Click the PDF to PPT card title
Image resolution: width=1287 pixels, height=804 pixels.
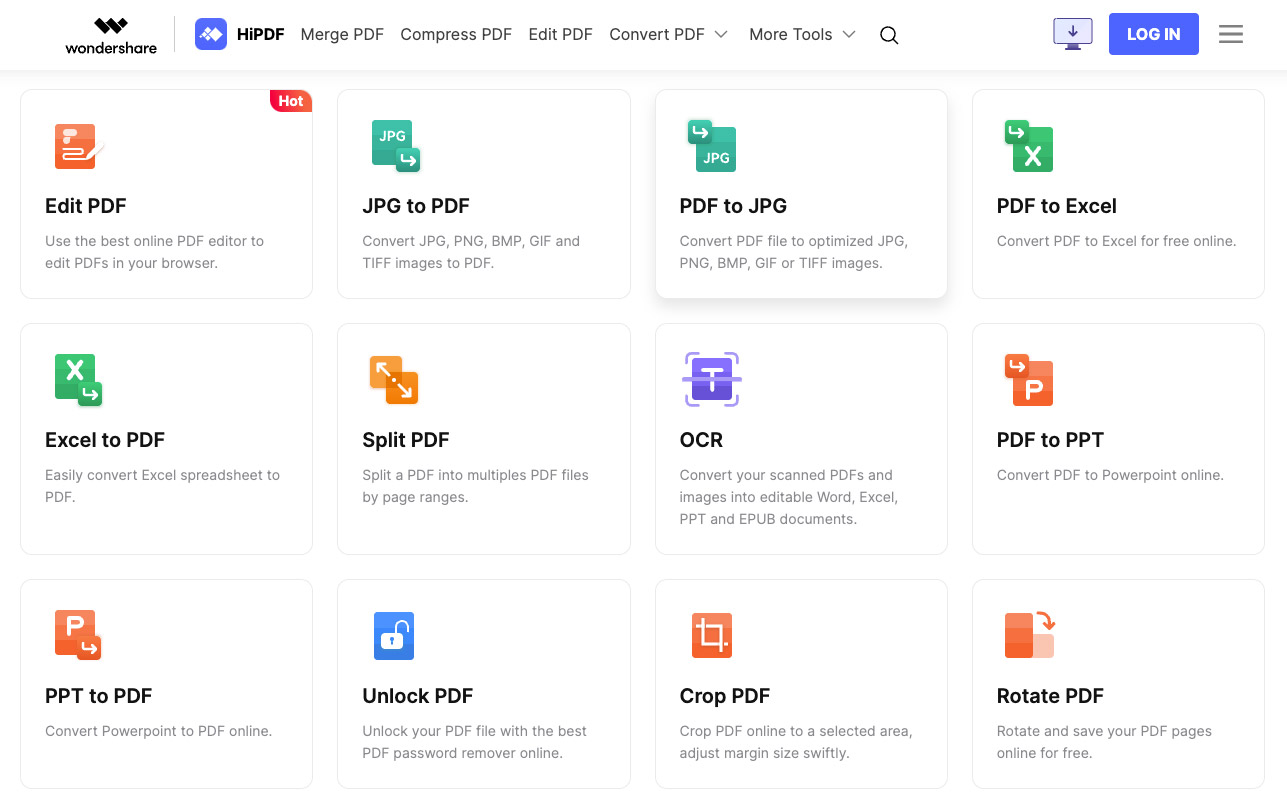[1050, 440]
